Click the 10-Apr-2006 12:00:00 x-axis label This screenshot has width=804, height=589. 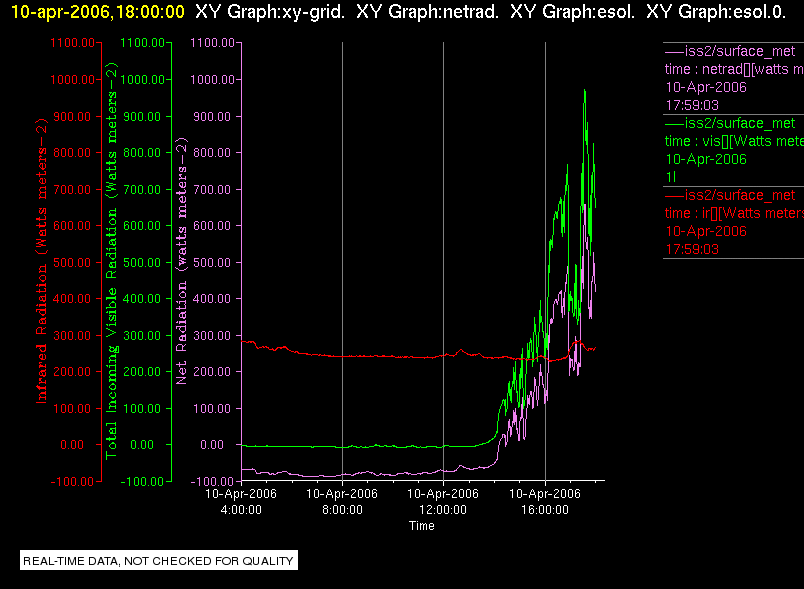[x=443, y=502]
